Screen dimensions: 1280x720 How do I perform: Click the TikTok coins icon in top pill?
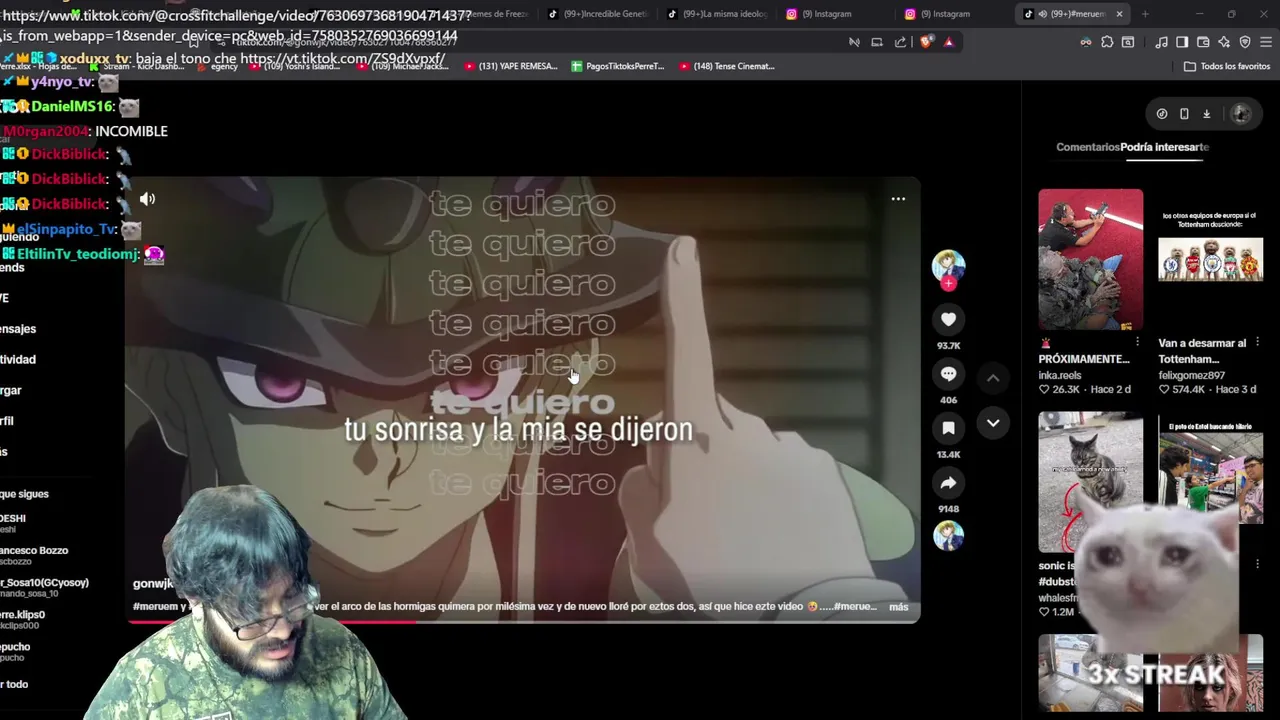1162,114
